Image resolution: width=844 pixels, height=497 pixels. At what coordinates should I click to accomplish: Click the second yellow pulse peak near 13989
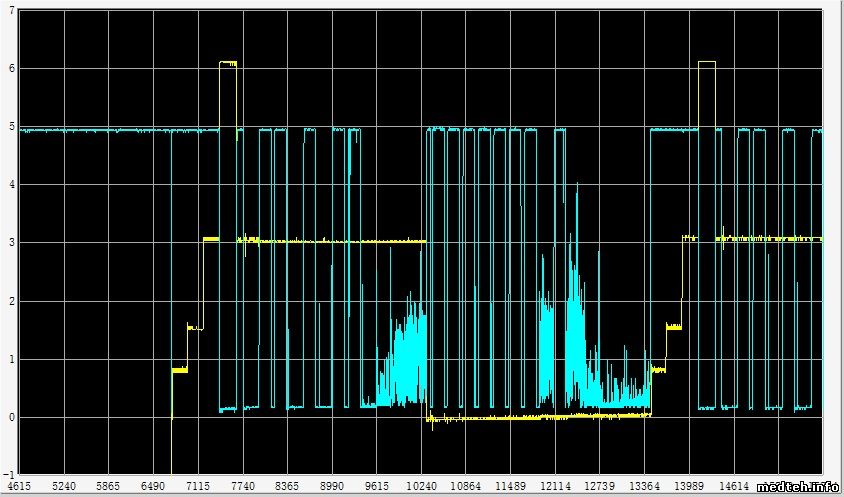(706, 62)
